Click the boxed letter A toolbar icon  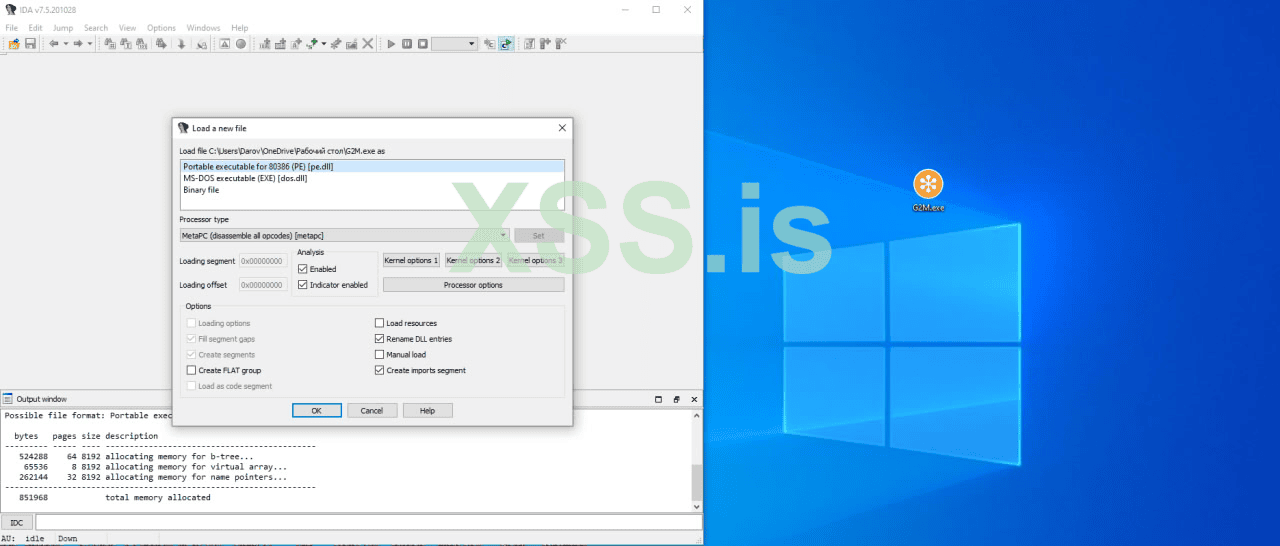[x=224, y=44]
